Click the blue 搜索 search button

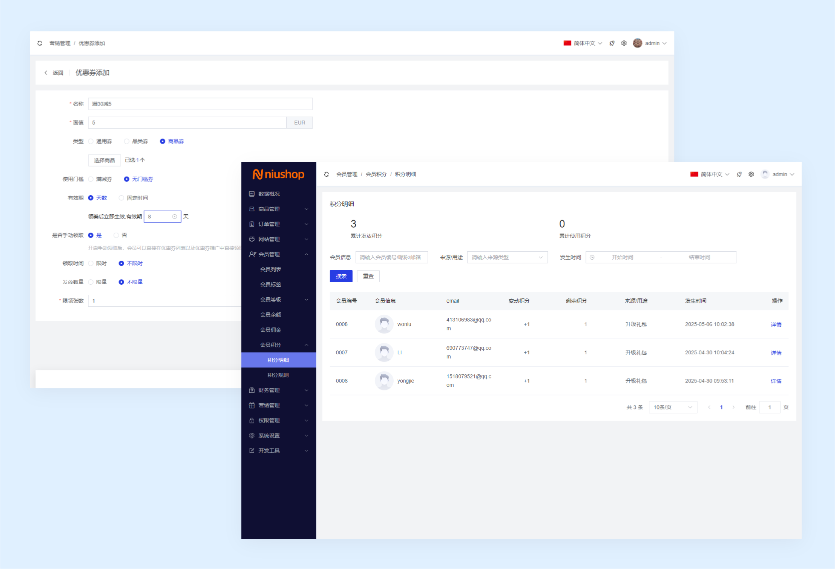[x=340, y=276]
